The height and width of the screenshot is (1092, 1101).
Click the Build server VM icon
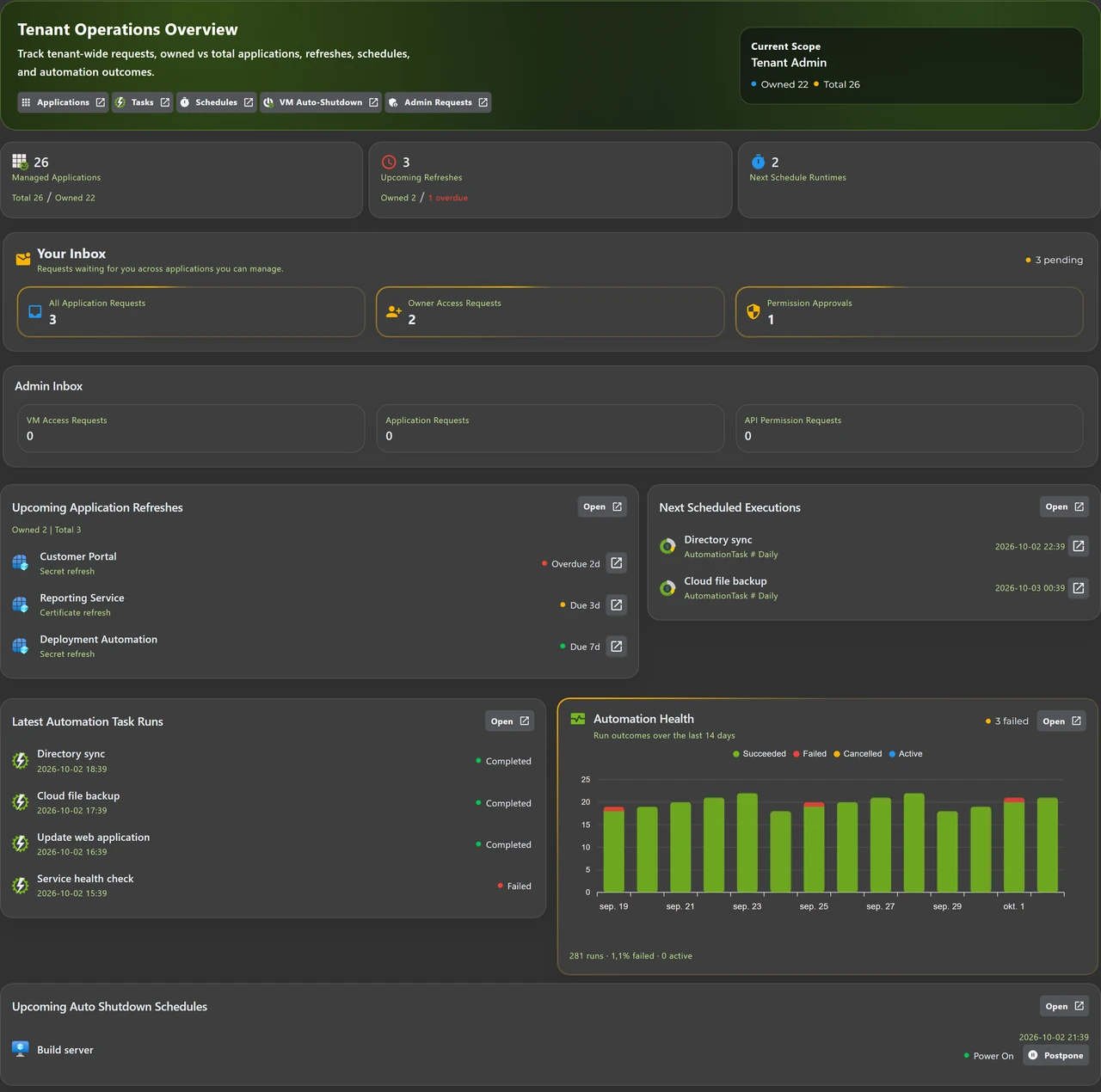click(x=21, y=1049)
